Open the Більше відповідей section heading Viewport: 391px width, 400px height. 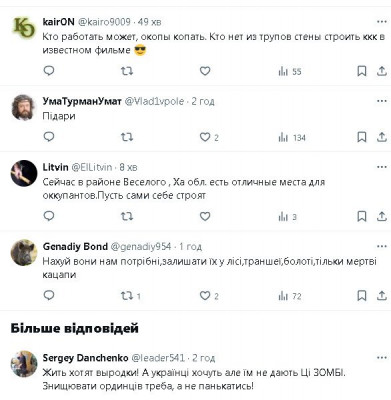[x=74, y=328]
